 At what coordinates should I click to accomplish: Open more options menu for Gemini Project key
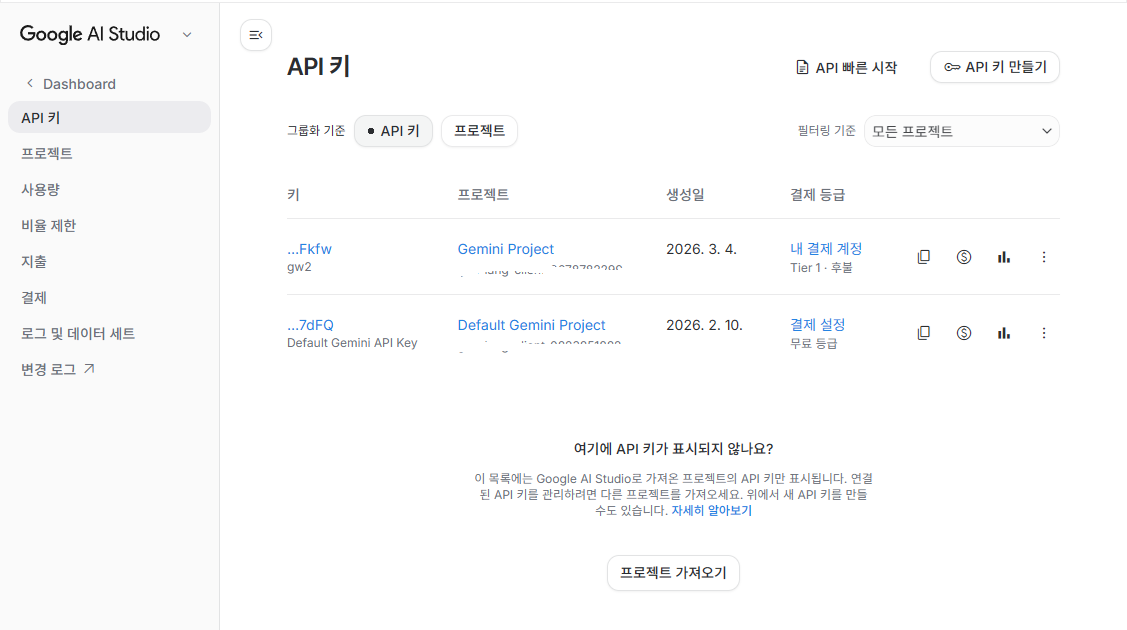coord(1044,256)
